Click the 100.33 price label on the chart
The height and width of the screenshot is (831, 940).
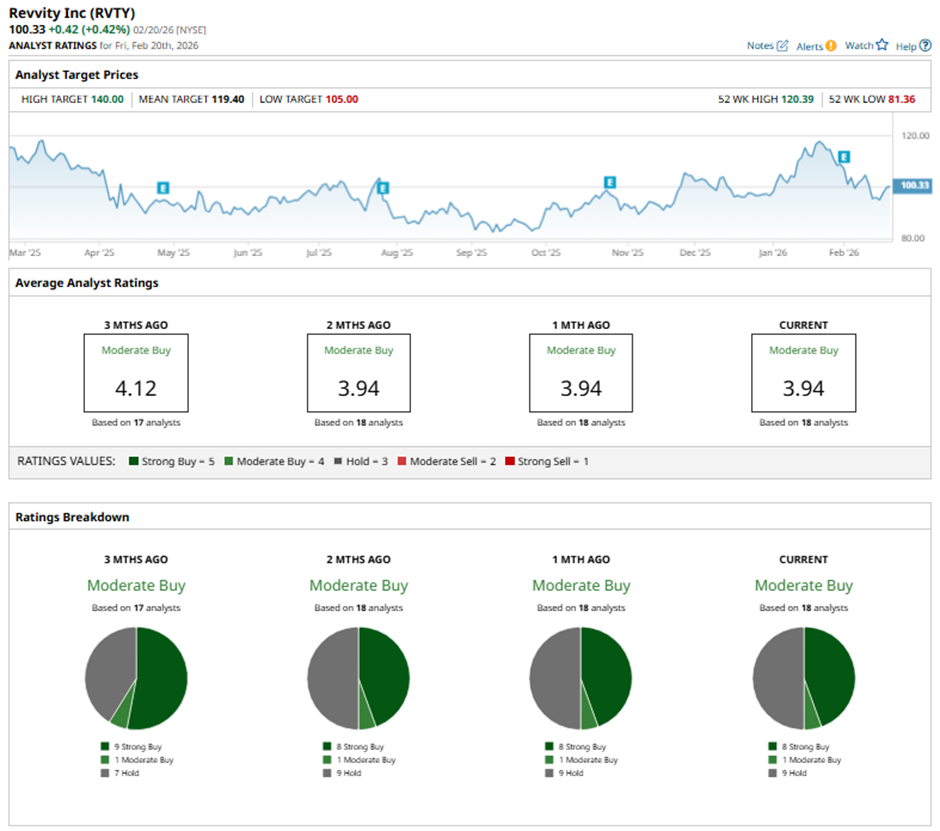click(915, 185)
